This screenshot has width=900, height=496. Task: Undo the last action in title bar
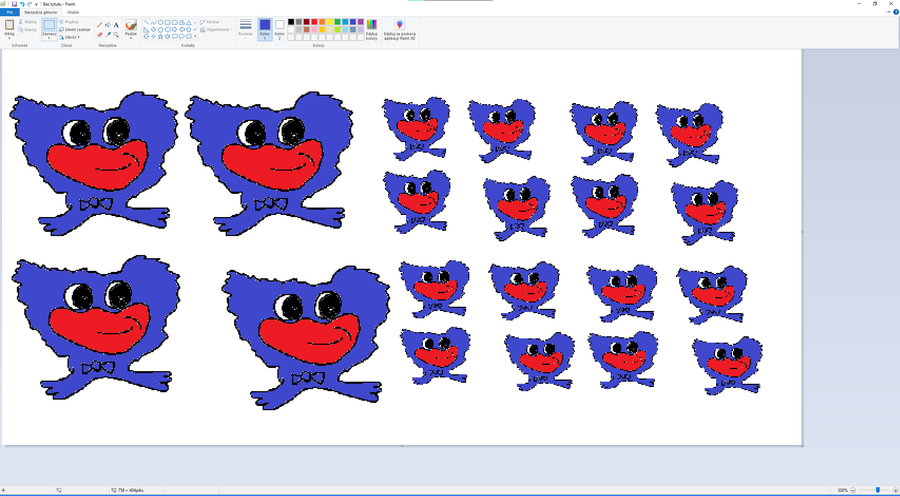[x=22, y=4]
